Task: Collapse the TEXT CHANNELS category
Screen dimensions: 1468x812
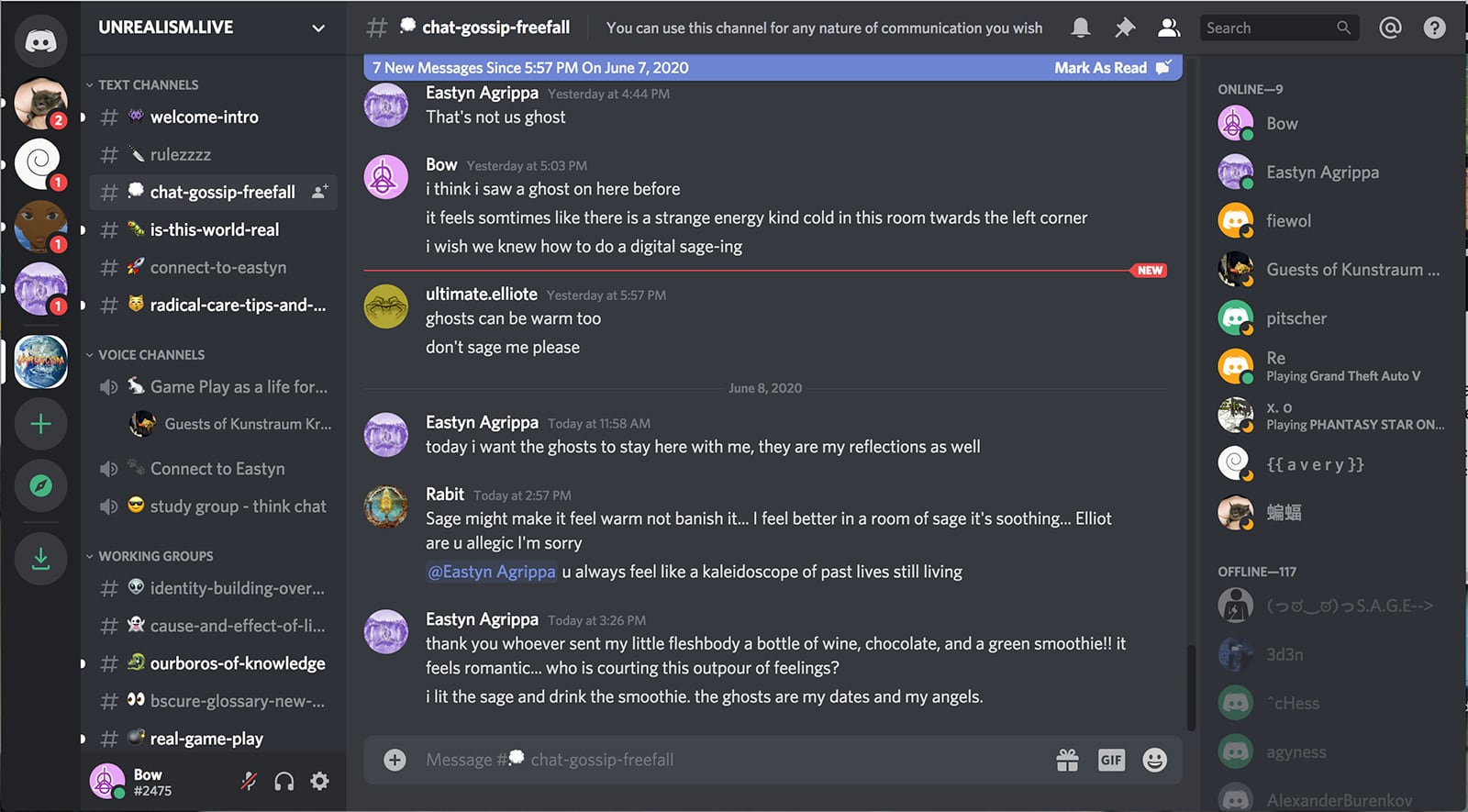Action: tap(147, 85)
